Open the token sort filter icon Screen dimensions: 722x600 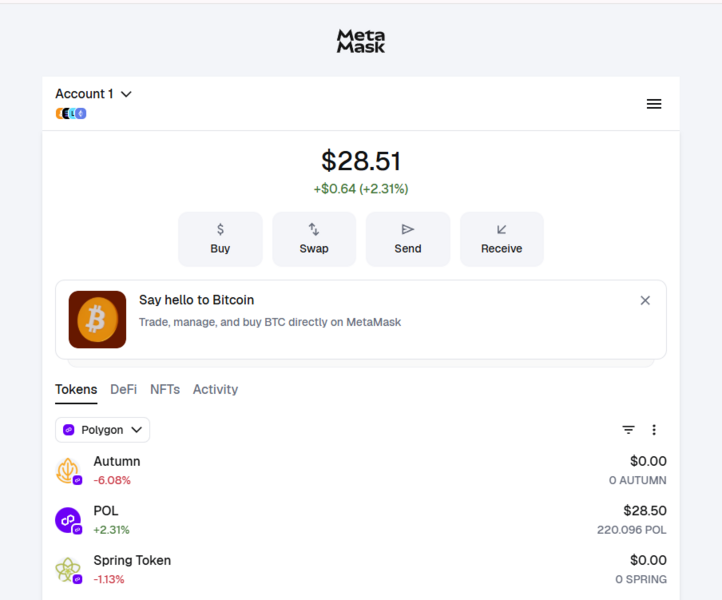[628, 430]
